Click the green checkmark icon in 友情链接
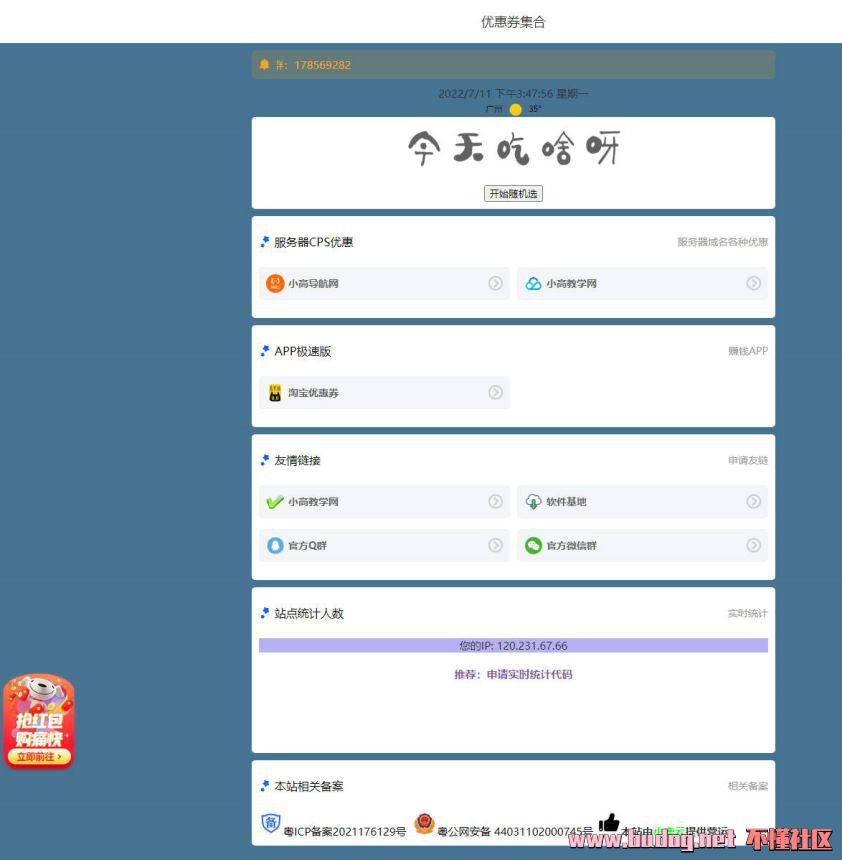The width and height of the screenshot is (842, 860). click(x=275, y=502)
